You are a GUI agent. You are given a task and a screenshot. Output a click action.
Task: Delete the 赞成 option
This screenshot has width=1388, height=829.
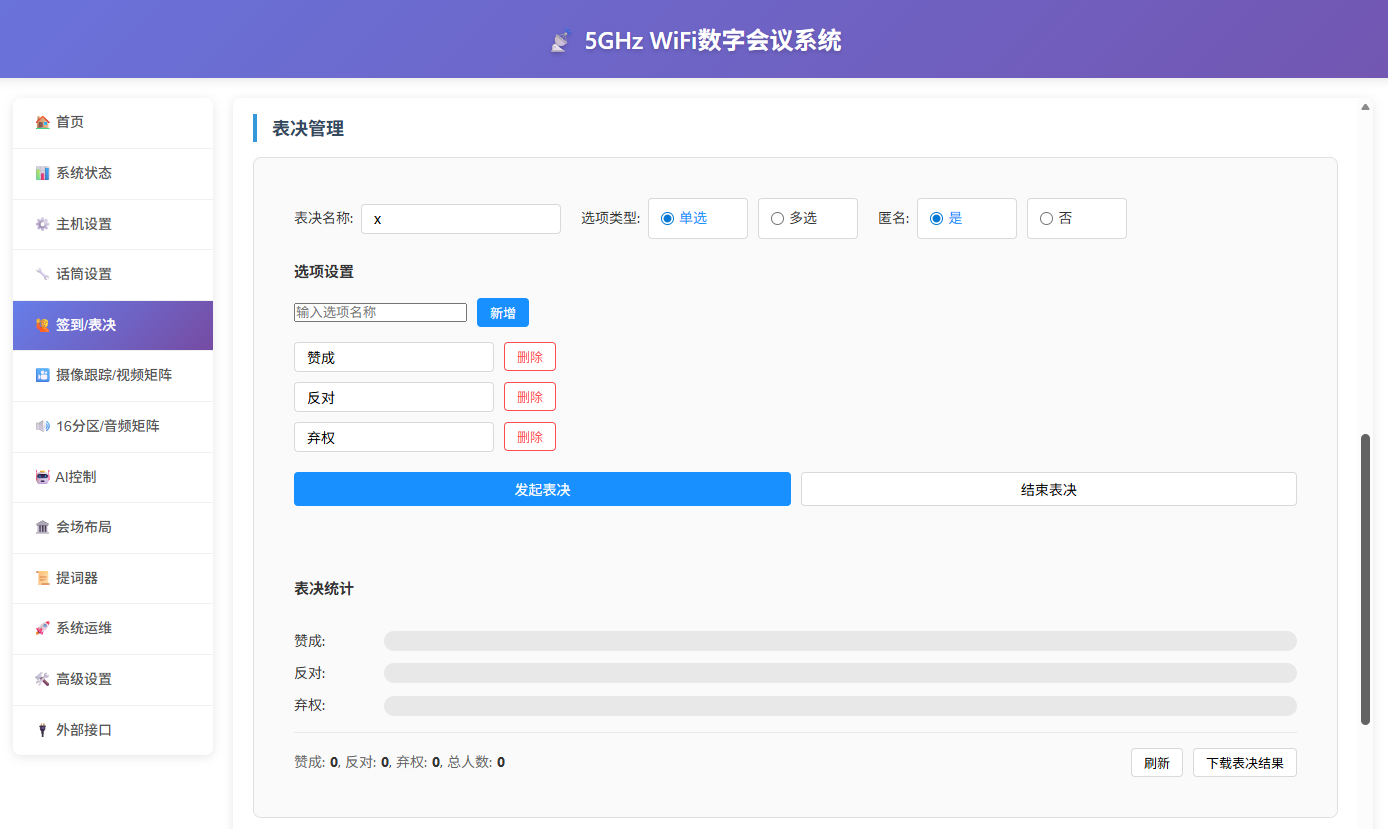point(530,357)
